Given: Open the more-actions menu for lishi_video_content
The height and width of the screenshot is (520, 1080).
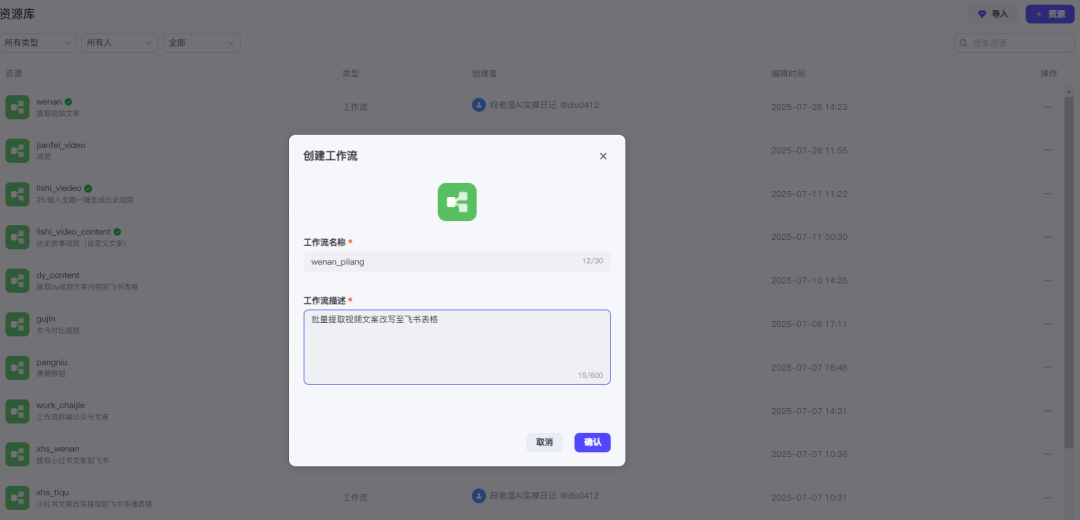Looking at the screenshot, I should (x=1048, y=237).
